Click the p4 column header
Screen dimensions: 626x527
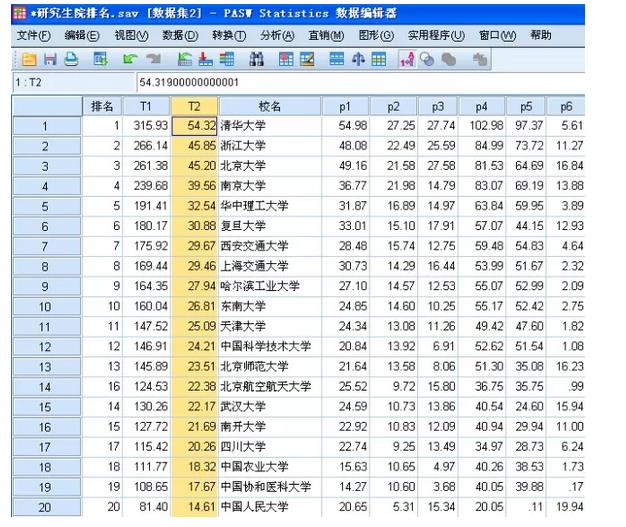pyautogui.click(x=482, y=106)
